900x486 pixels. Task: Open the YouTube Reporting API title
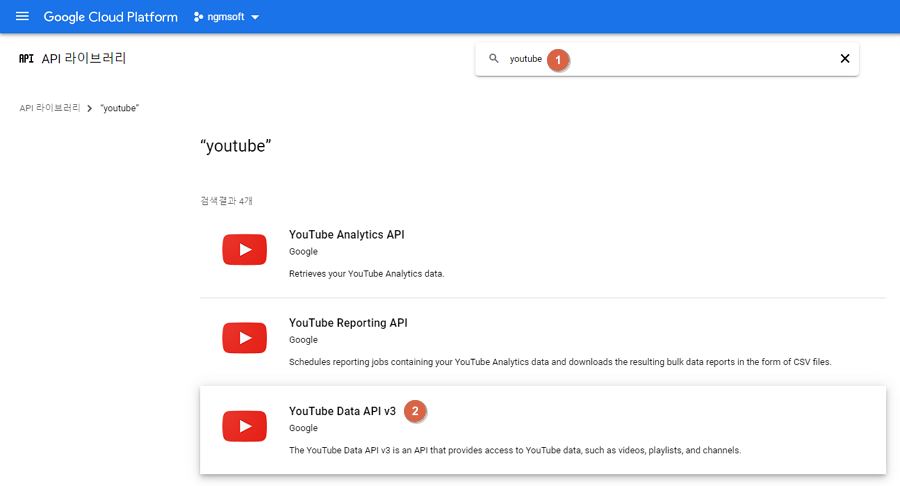[348, 323]
